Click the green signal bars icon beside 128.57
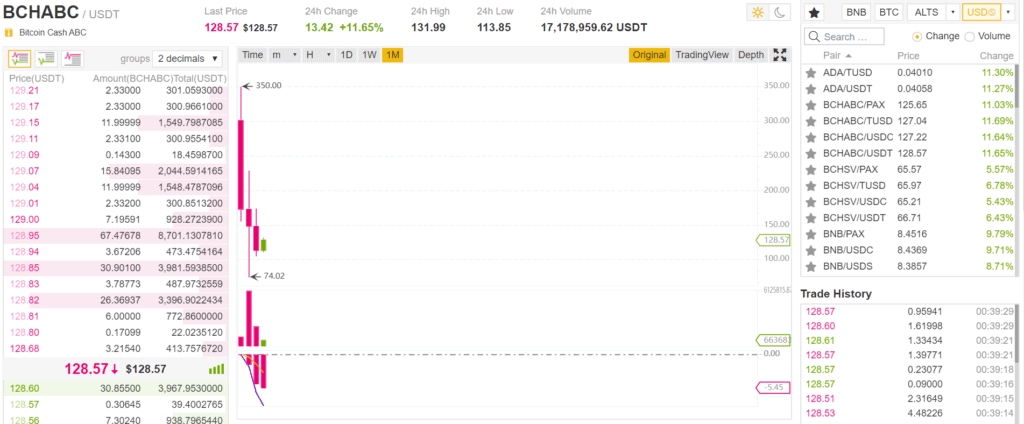 click(216, 369)
